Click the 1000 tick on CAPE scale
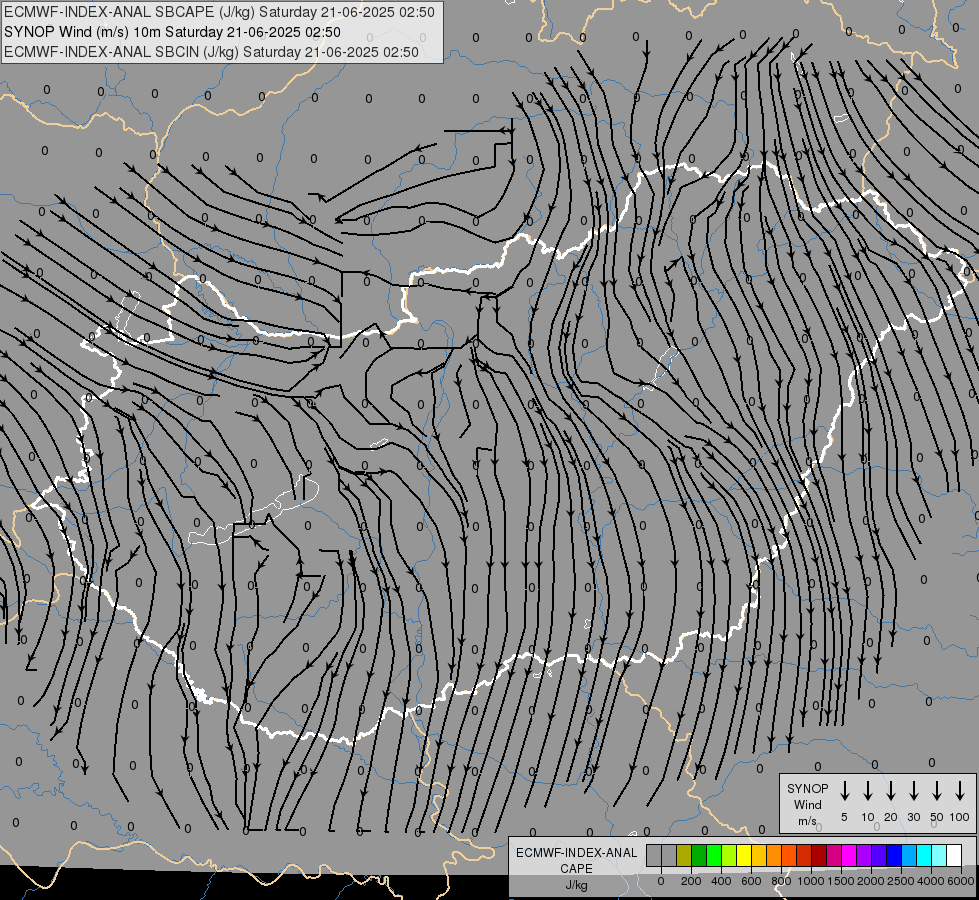 click(x=810, y=881)
